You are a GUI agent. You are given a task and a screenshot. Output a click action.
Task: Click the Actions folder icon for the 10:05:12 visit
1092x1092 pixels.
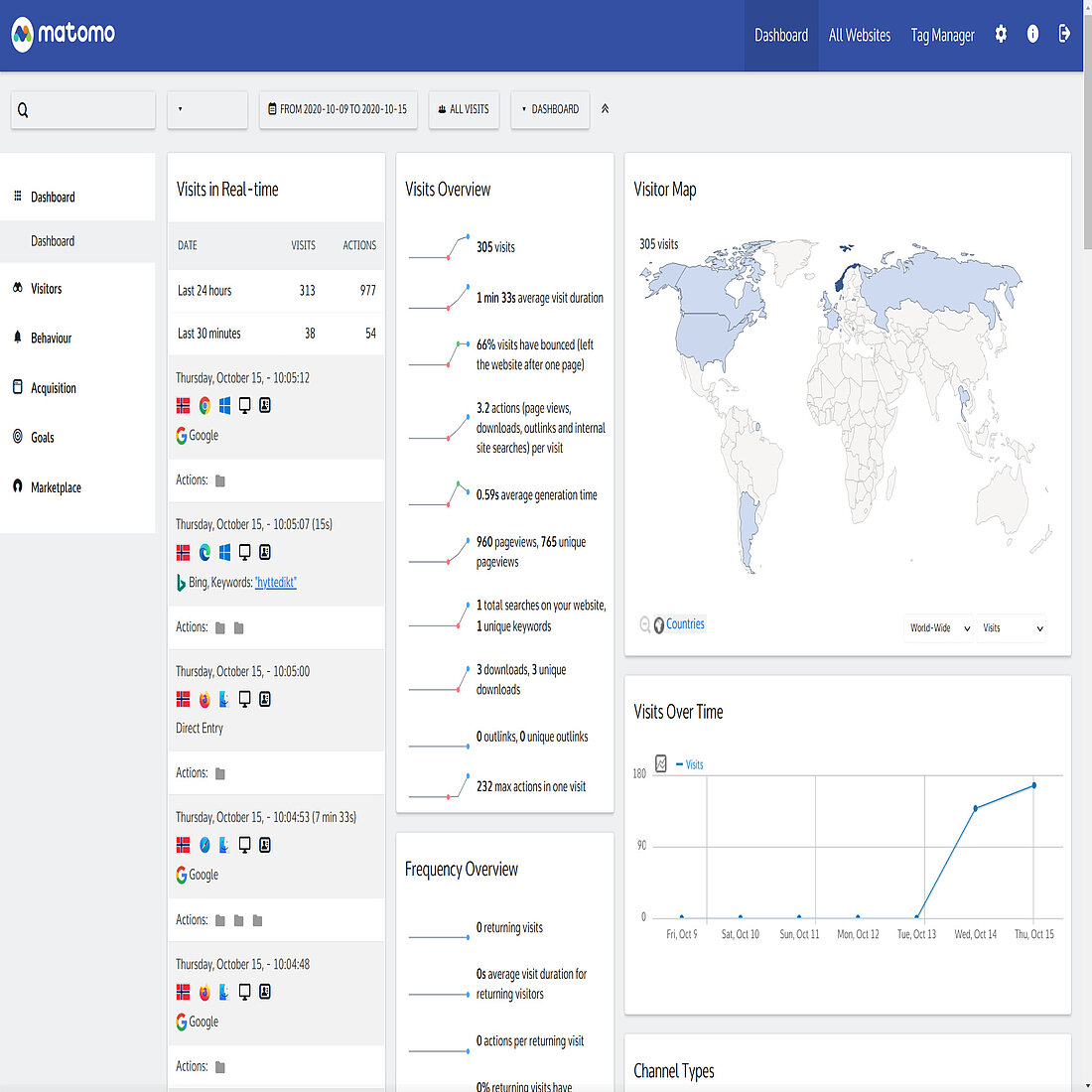tap(219, 480)
